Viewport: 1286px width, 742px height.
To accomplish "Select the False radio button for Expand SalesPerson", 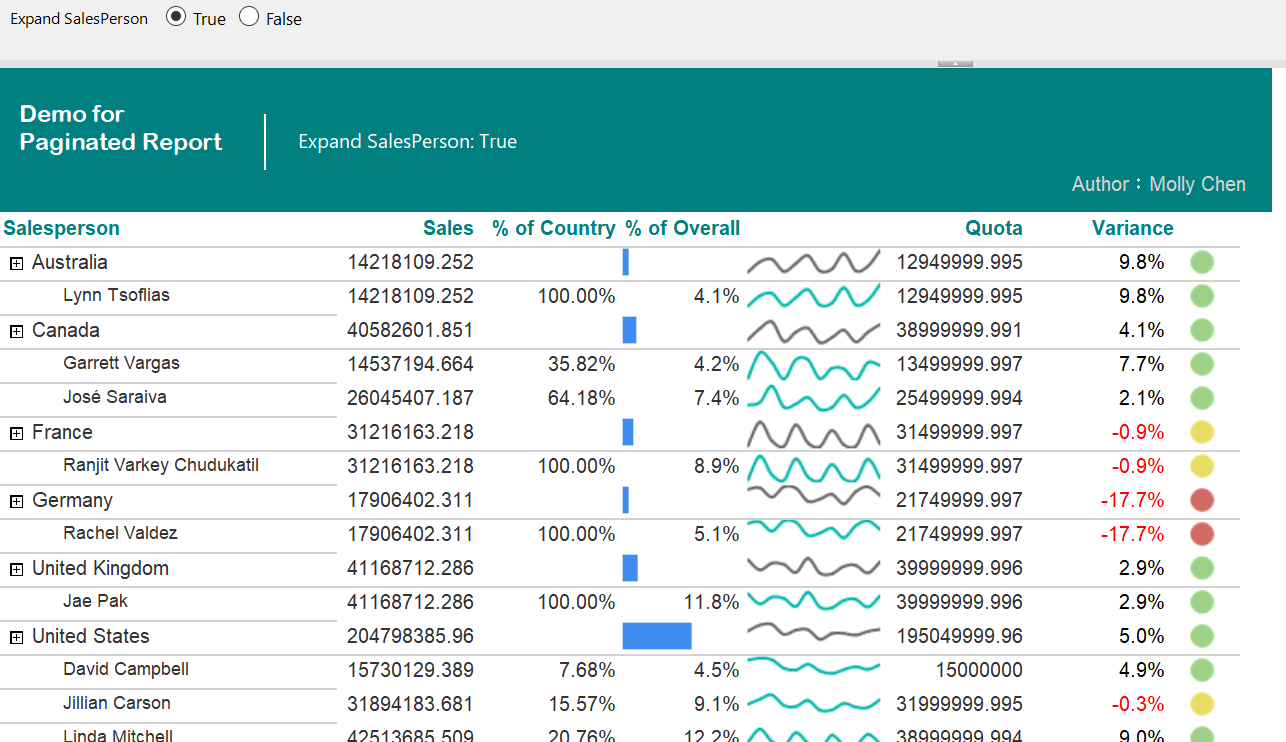I will pos(247,17).
